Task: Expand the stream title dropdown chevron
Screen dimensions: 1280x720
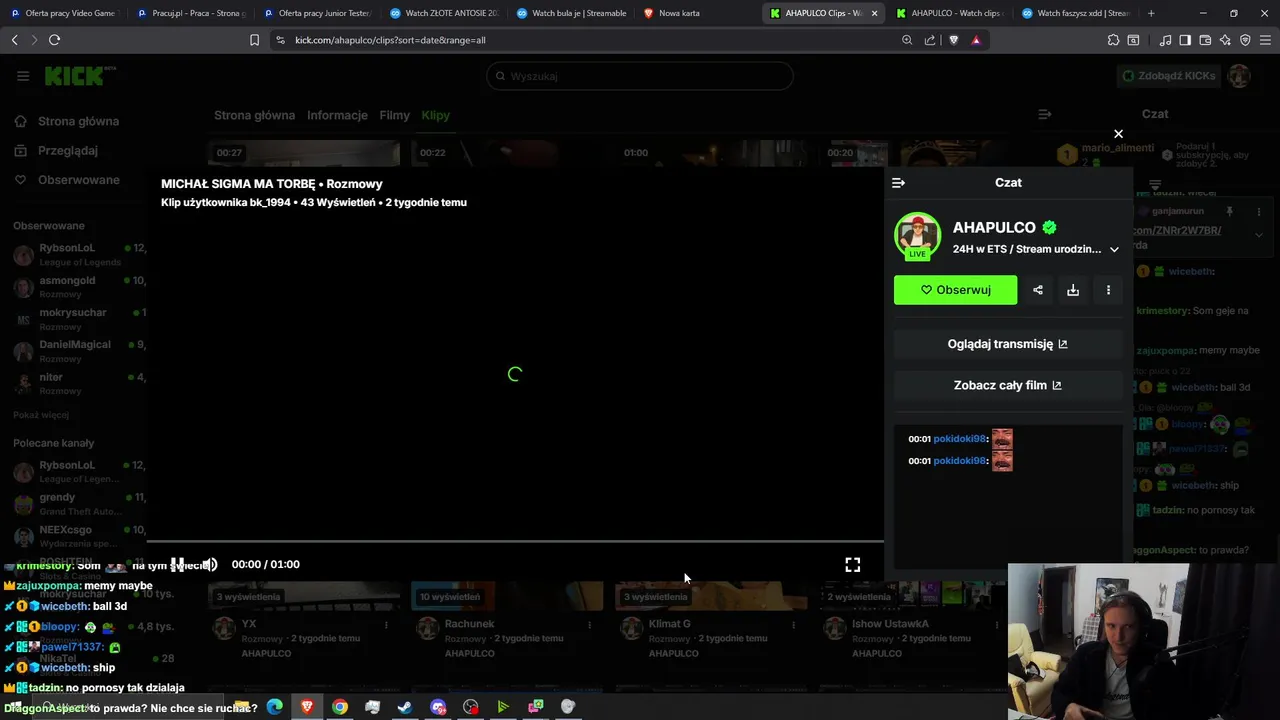Action: (x=1114, y=250)
